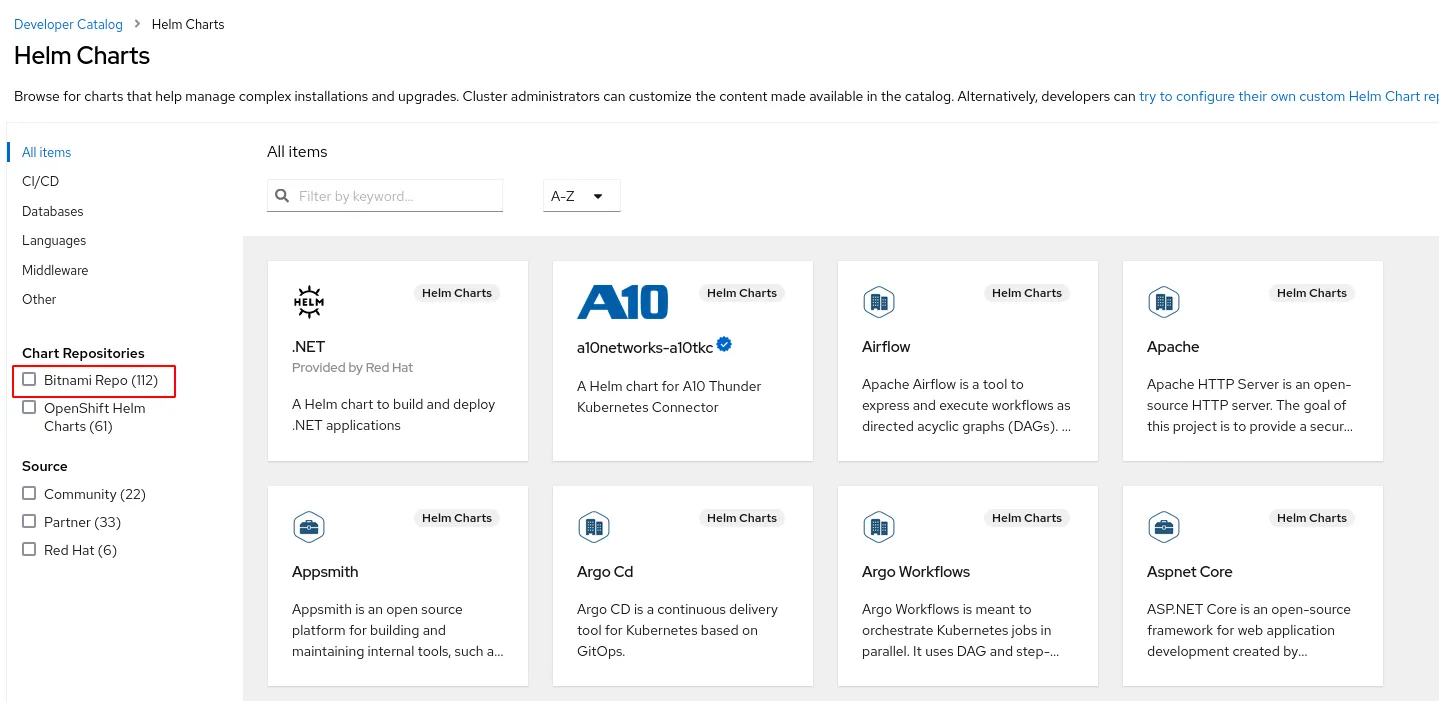
Task: Enable the Bitnami Repo checkbox filter
Action: pos(30,380)
